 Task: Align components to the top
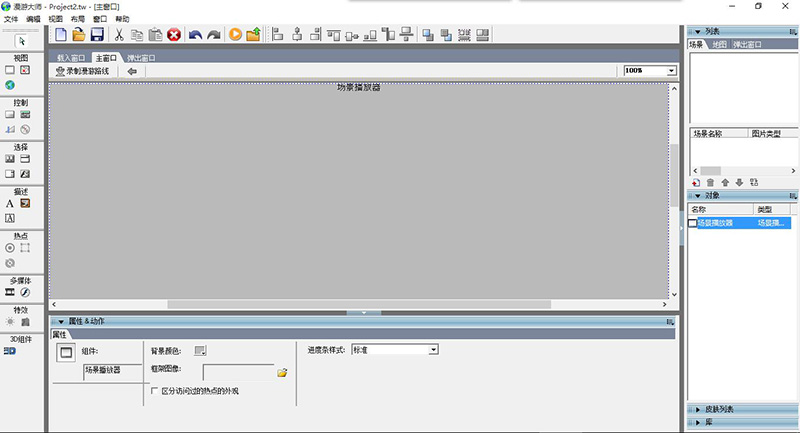point(334,35)
